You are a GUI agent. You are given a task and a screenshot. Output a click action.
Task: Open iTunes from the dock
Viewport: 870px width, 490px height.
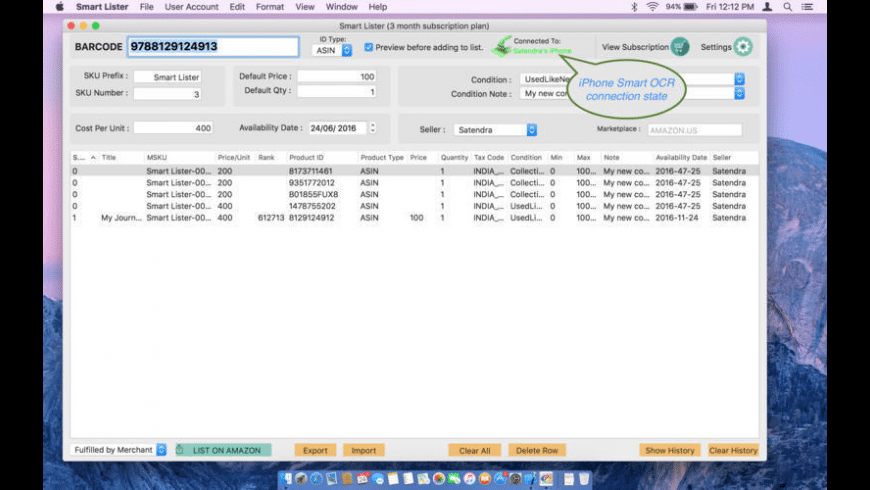469,478
